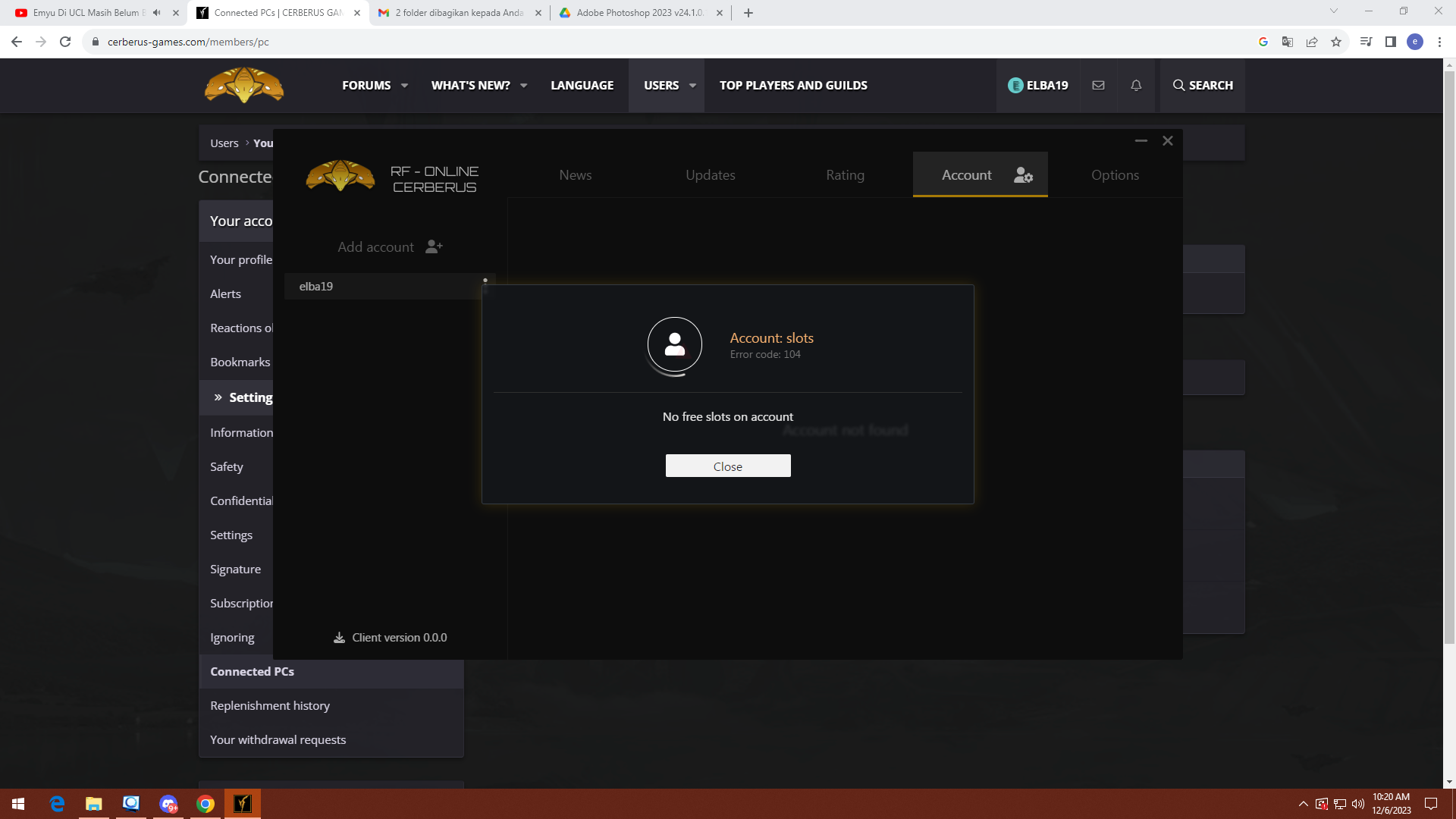Click the Users breadcrumb link
The height and width of the screenshot is (819, 1456).
tap(224, 143)
